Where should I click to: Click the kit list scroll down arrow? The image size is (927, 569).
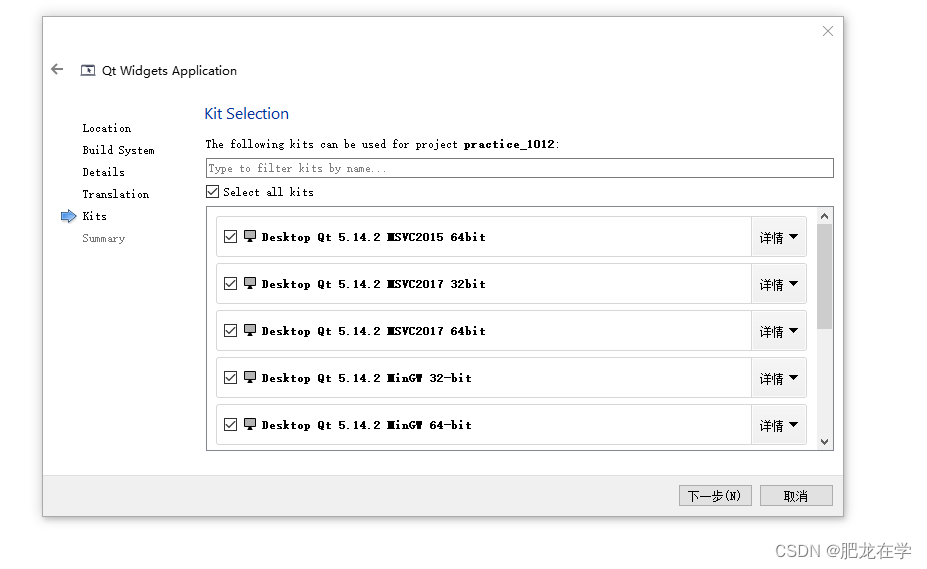(x=825, y=442)
